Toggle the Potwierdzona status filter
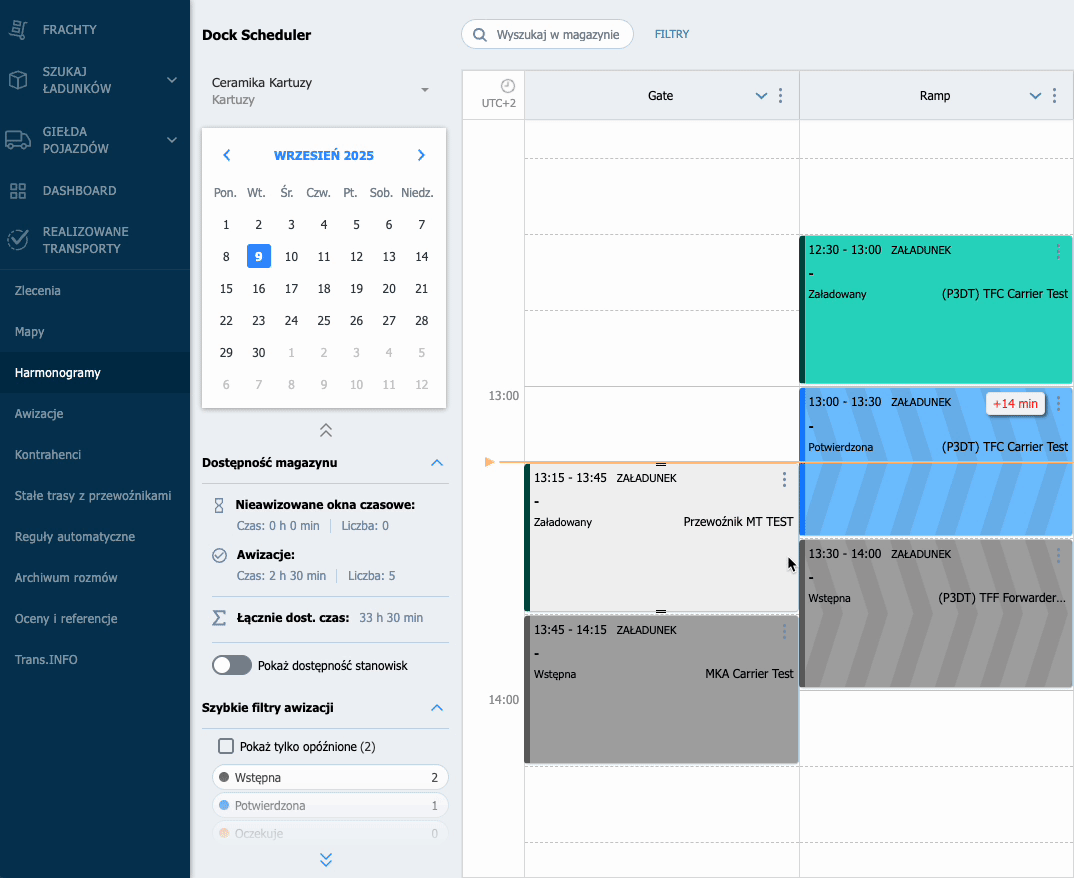The width and height of the screenshot is (1074, 878). [330, 805]
